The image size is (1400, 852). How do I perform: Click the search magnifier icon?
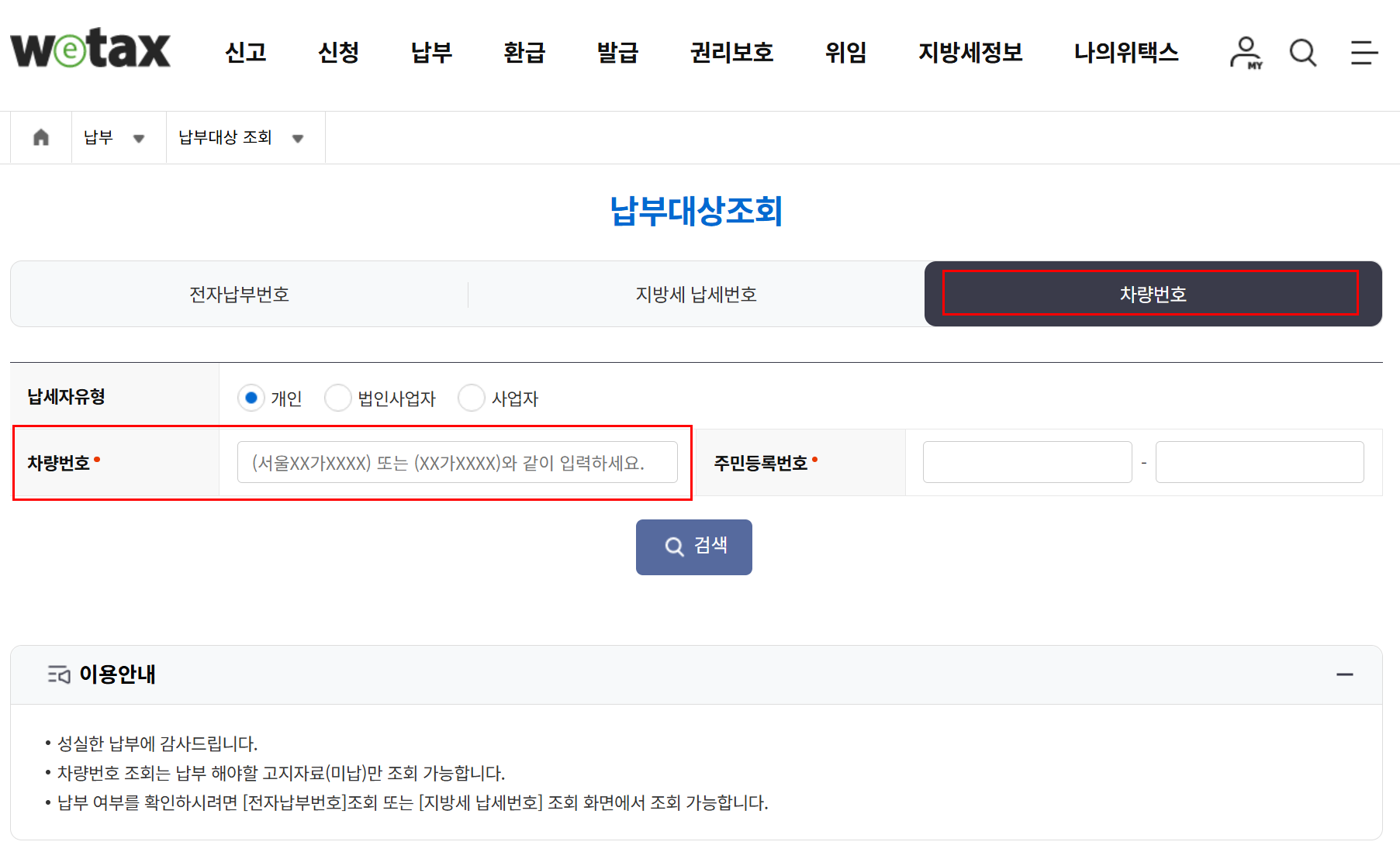point(1303,51)
